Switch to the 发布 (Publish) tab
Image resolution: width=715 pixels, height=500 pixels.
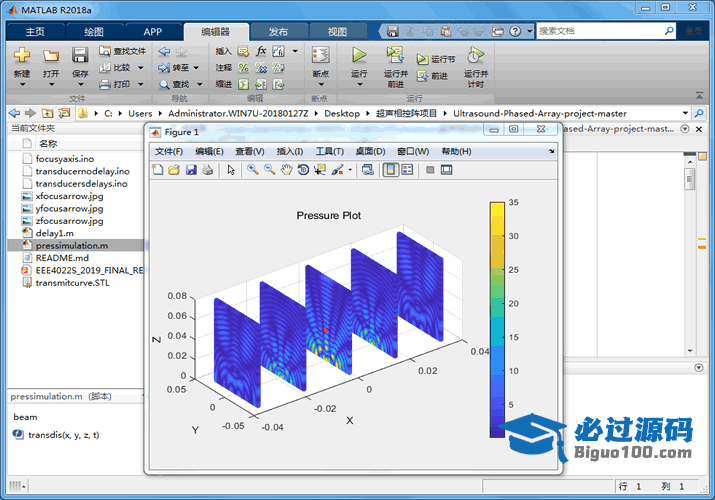[278, 31]
